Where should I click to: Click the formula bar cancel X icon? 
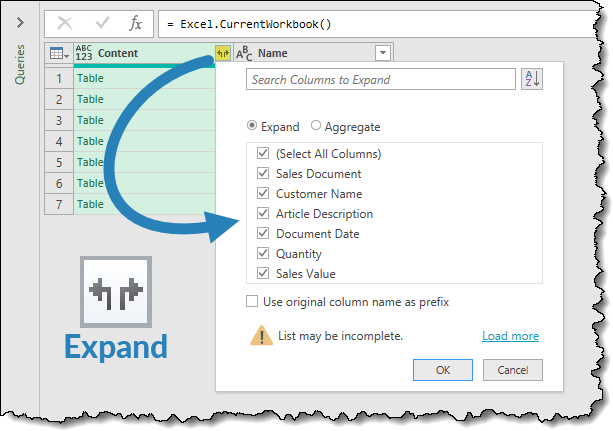click(65, 21)
